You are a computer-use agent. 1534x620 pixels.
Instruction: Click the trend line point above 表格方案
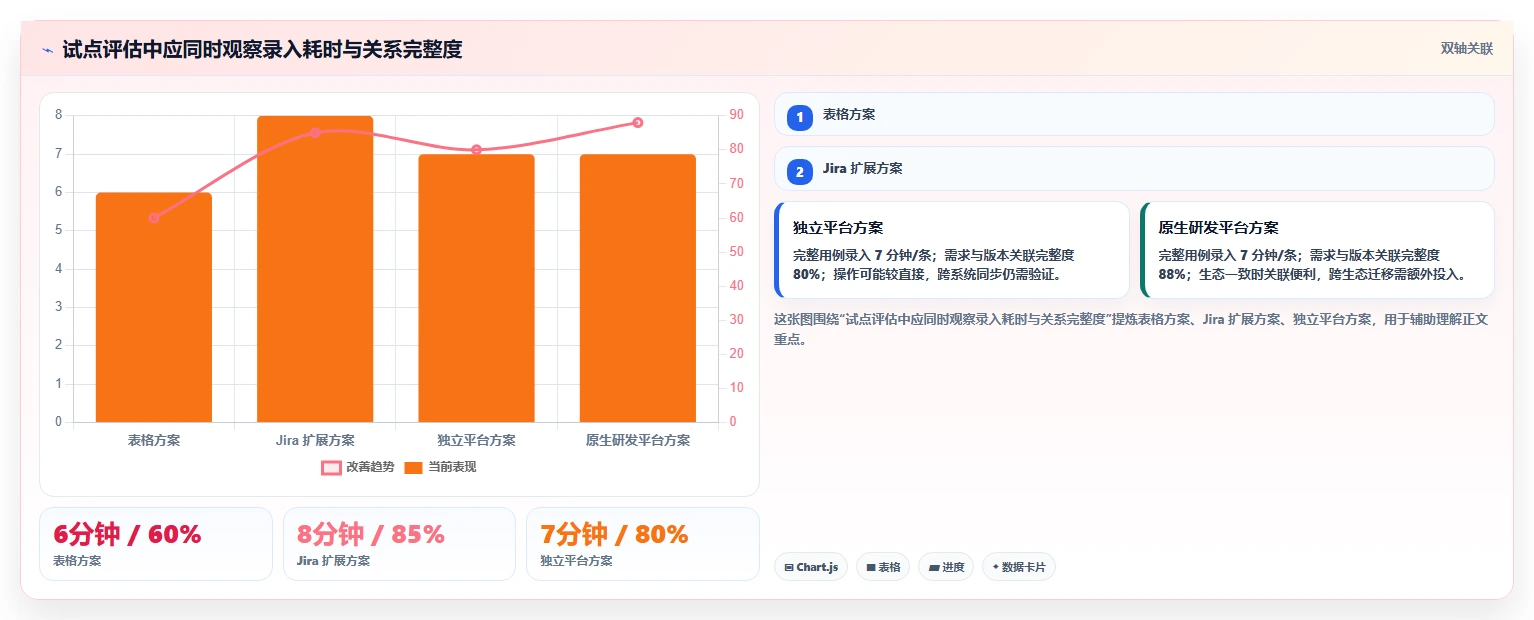pyautogui.click(x=154, y=218)
